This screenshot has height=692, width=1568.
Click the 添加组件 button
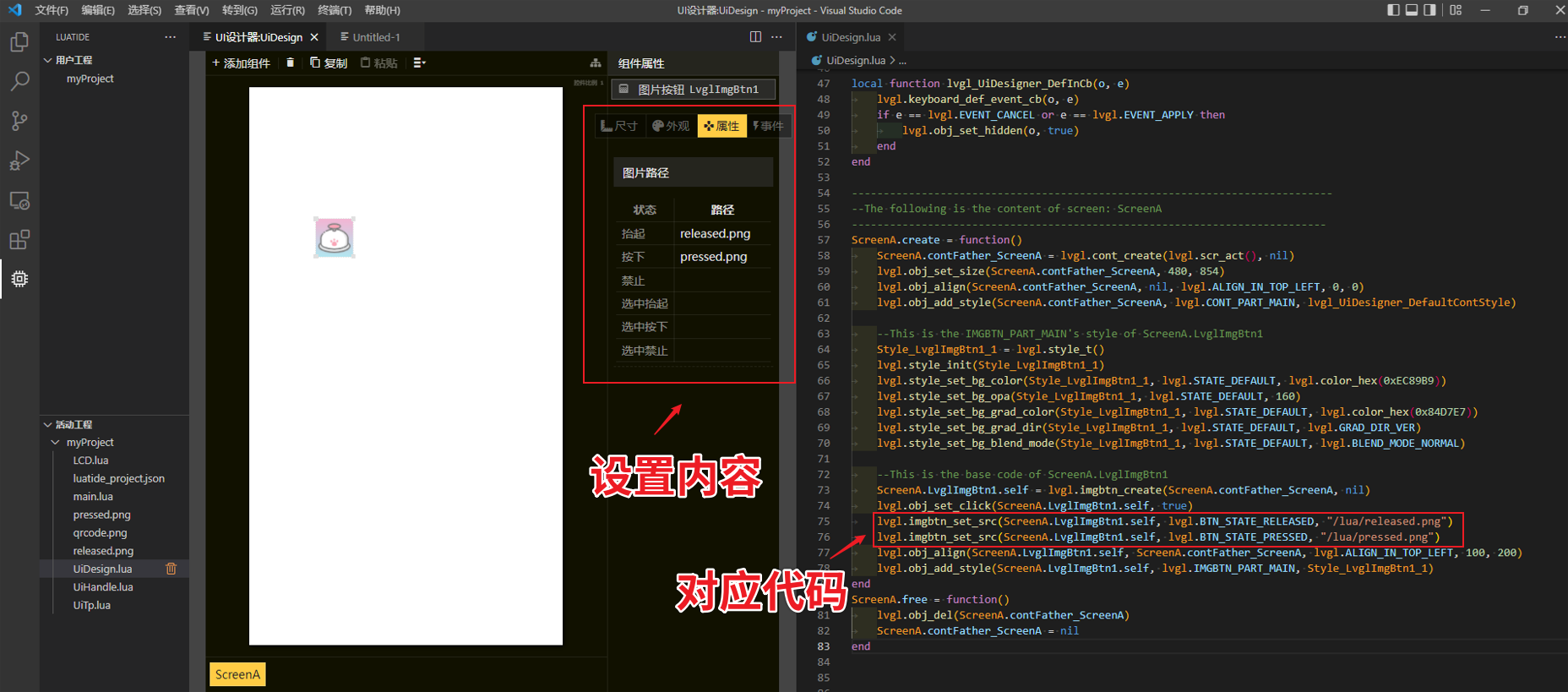[x=242, y=63]
